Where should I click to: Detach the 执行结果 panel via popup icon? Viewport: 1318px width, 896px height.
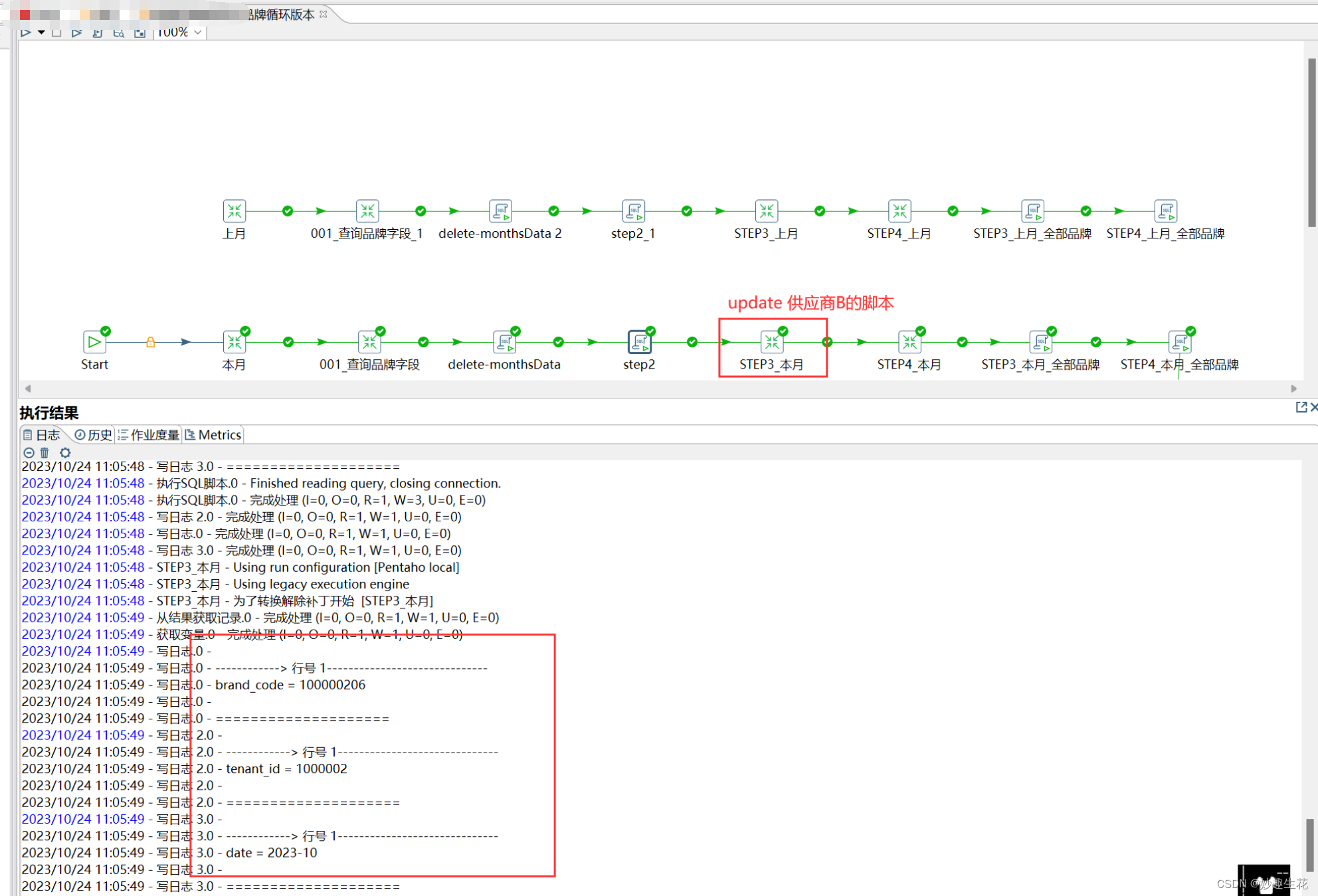pyautogui.click(x=1301, y=406)
